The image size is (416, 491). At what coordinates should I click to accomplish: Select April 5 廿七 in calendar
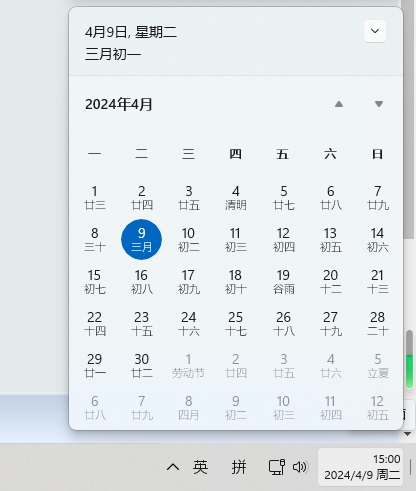coord(283,198)
